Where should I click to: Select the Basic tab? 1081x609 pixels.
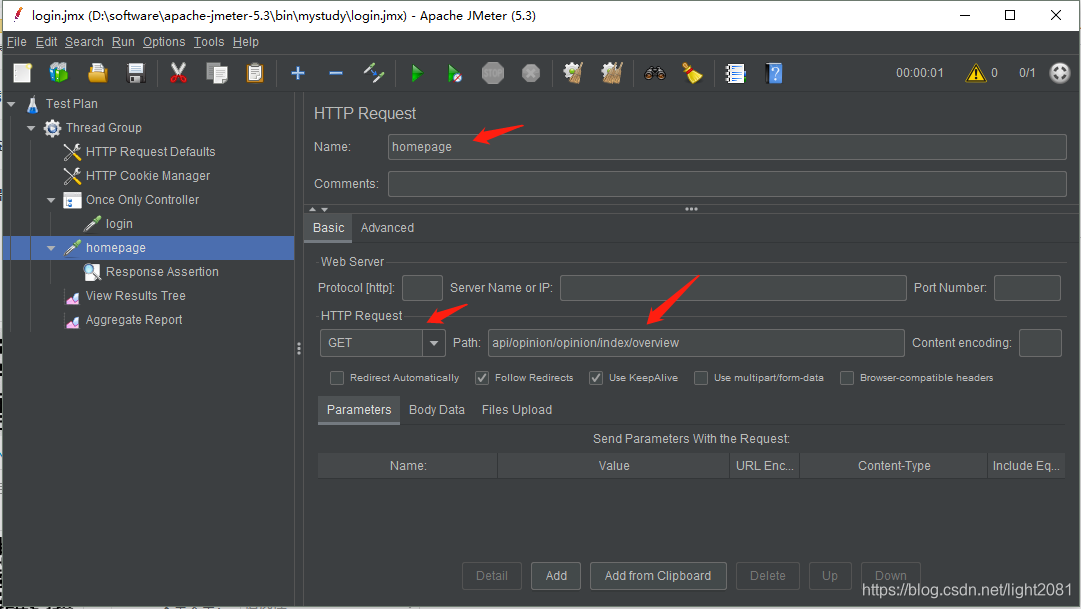[x=328, y=228]
